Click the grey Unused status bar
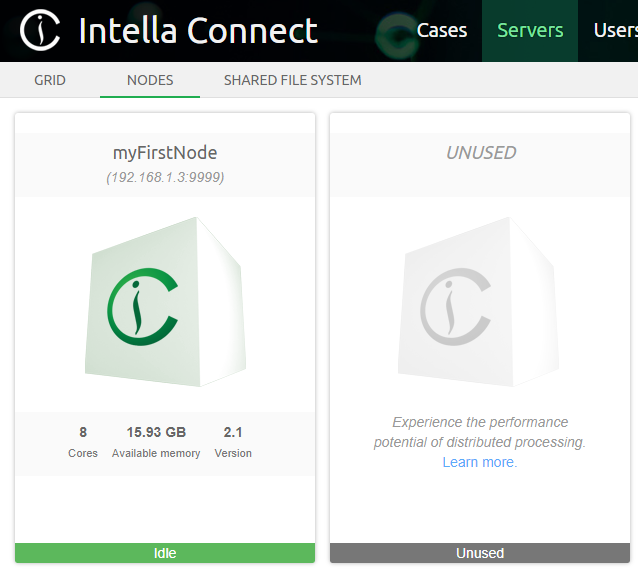638x570 pixels. coord(480,553)
